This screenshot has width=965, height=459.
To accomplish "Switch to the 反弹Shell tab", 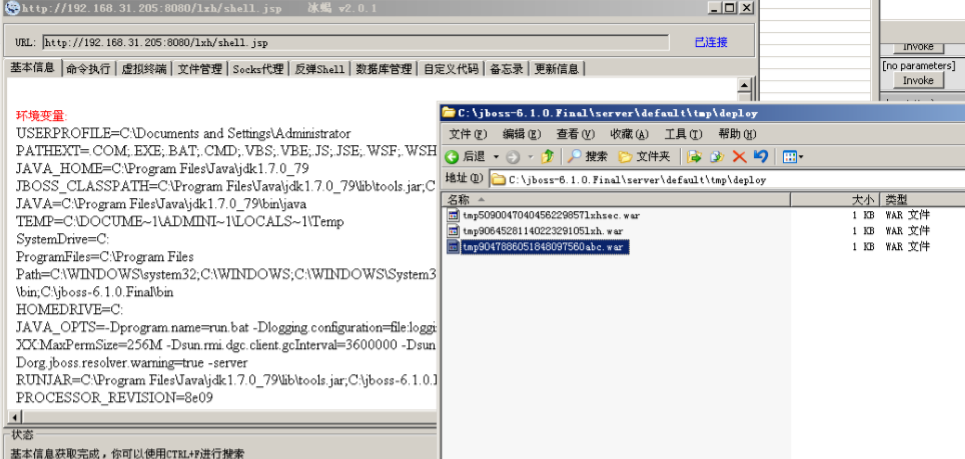I will [x=319, y=69].
